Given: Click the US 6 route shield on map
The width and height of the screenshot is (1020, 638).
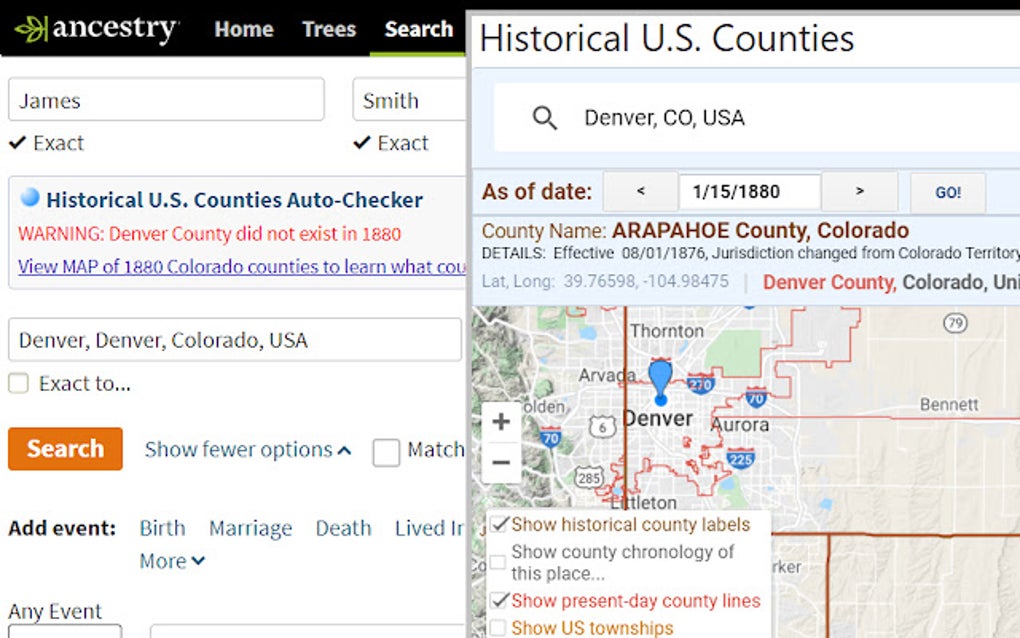Looking at the screenshot, I should [x=602, y=427].
